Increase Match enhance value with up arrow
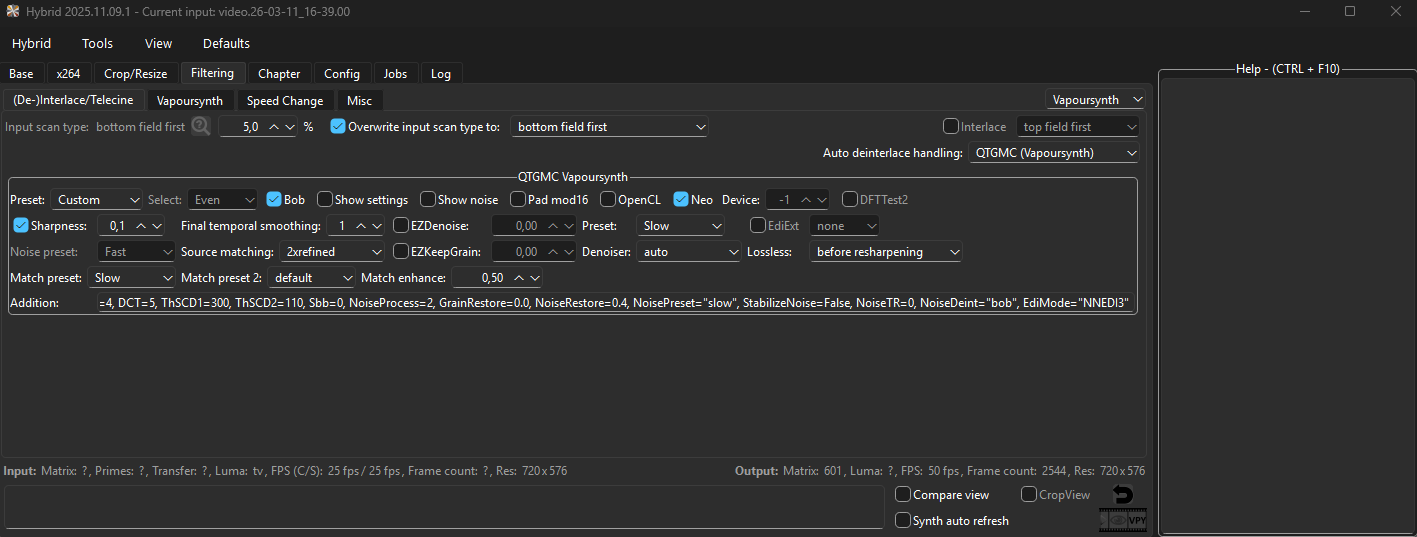The width and height of the screenshot is (1417, 537). [517, 278]
